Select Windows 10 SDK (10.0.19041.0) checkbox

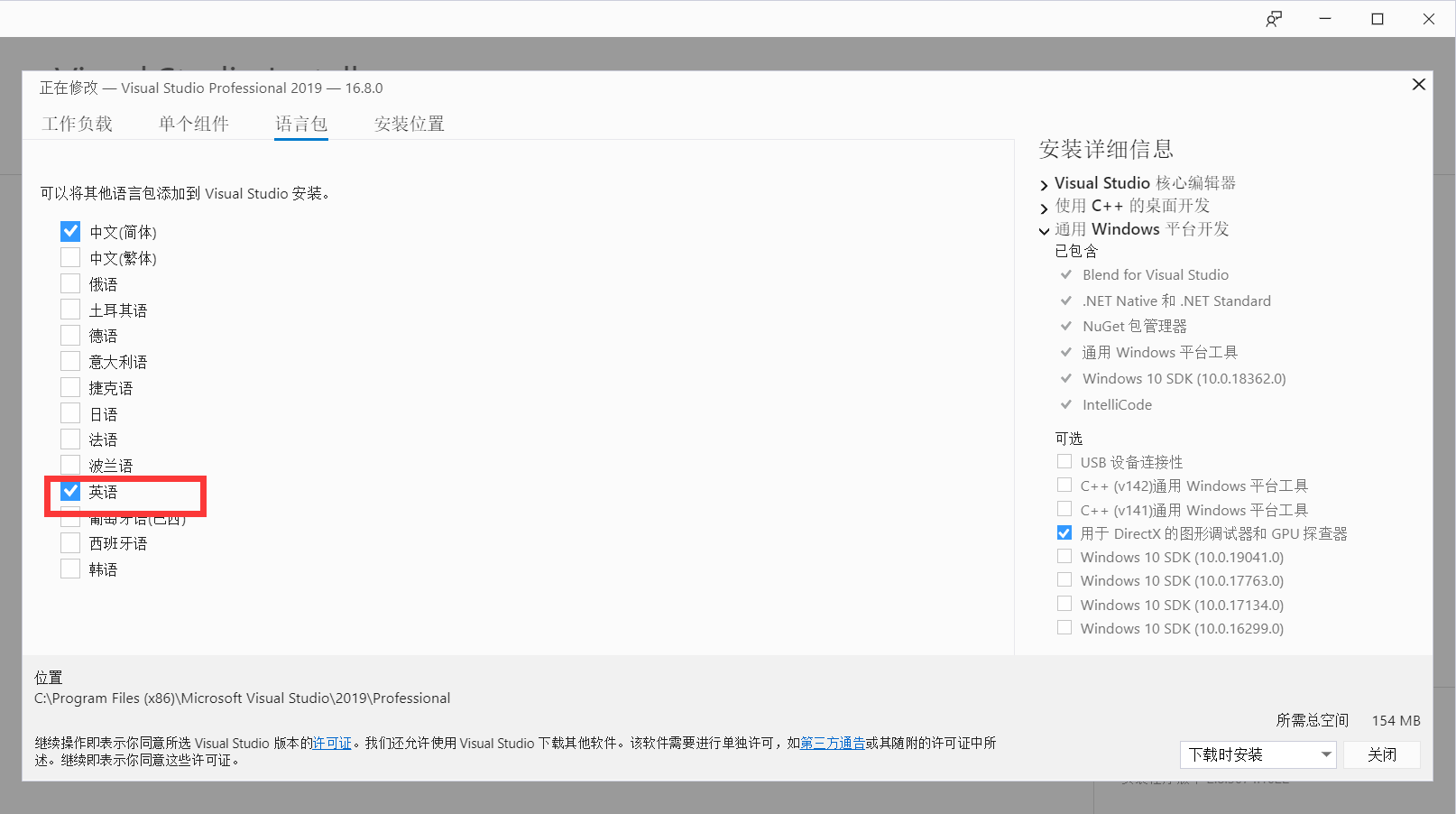pyautogui.click(x=1064, y=557)
